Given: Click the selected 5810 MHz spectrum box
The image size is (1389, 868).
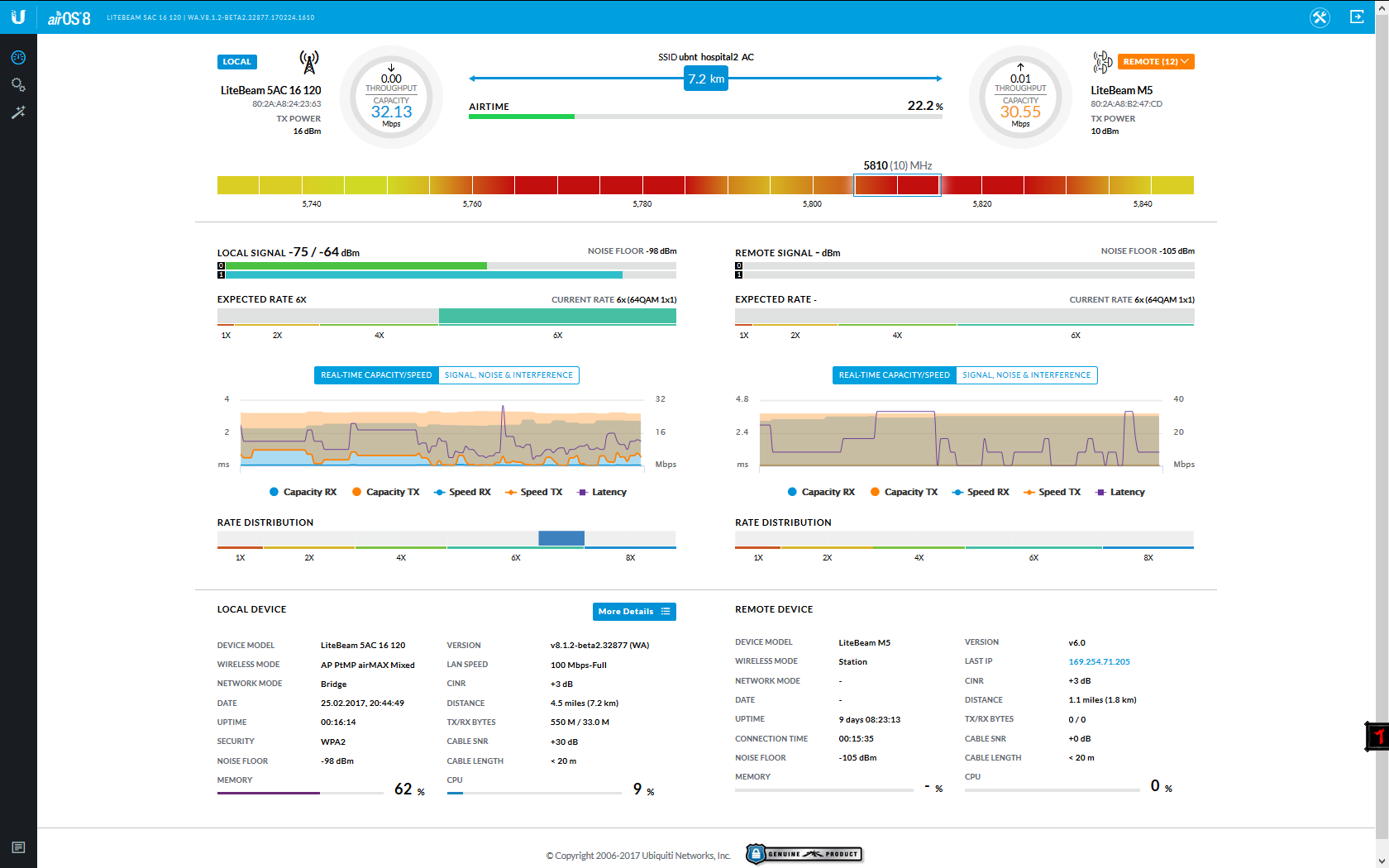Looking at the screenshot, I should [897, 185].
